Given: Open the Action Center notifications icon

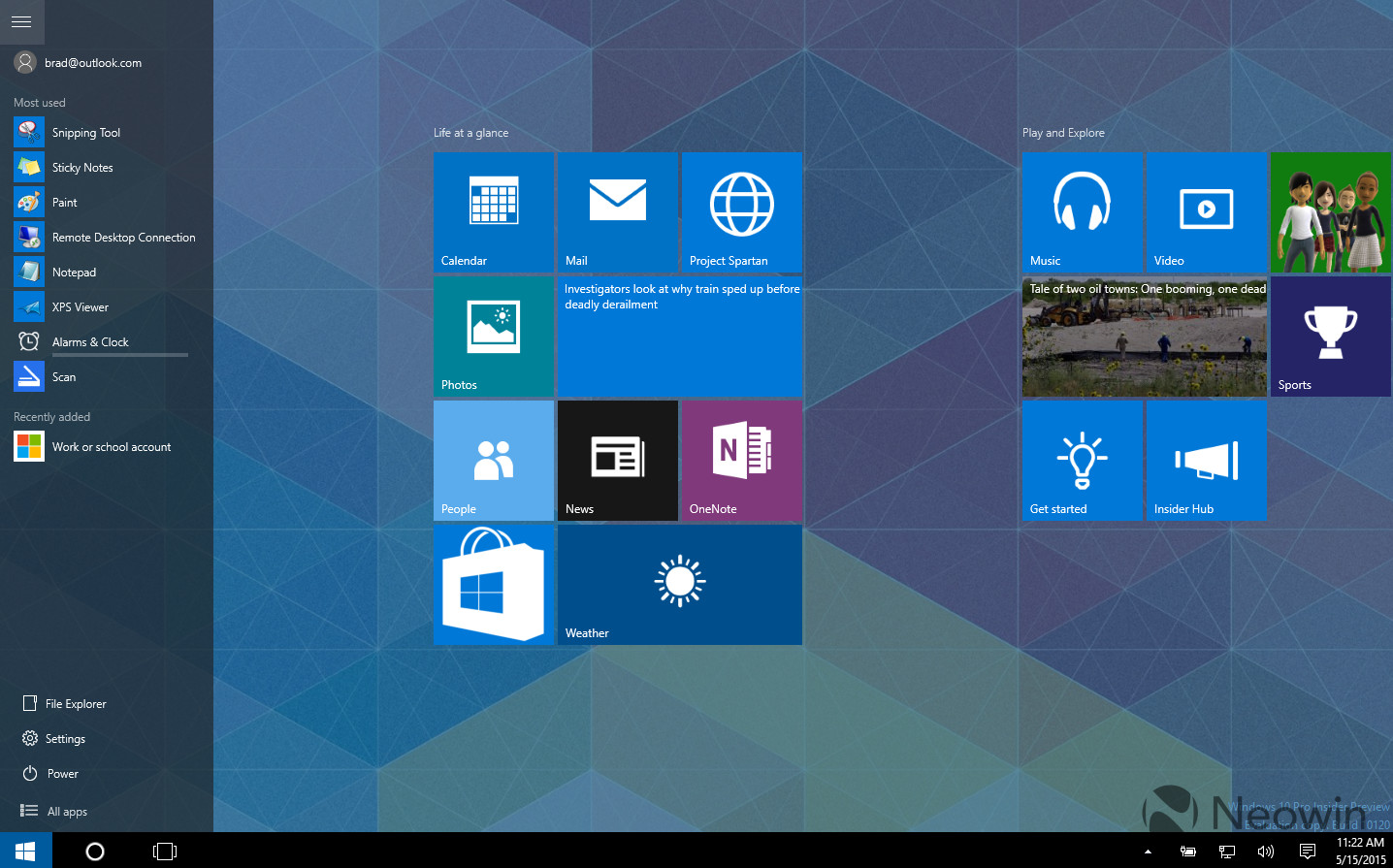Looking at the screenshot, I should coord(1307,852).
